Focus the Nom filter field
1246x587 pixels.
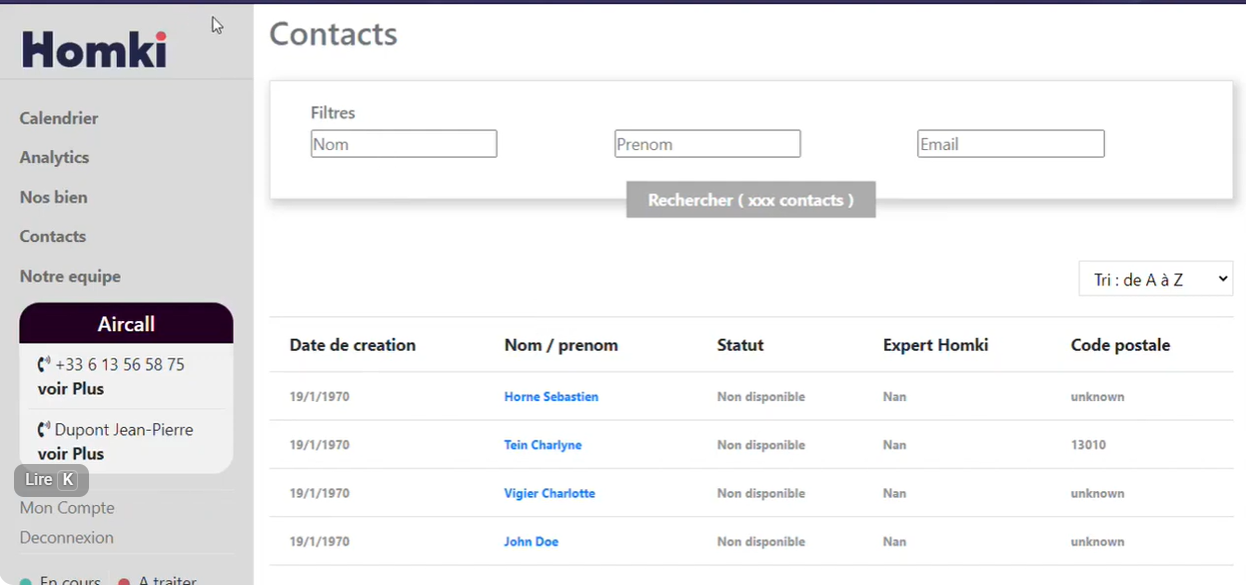404,144
